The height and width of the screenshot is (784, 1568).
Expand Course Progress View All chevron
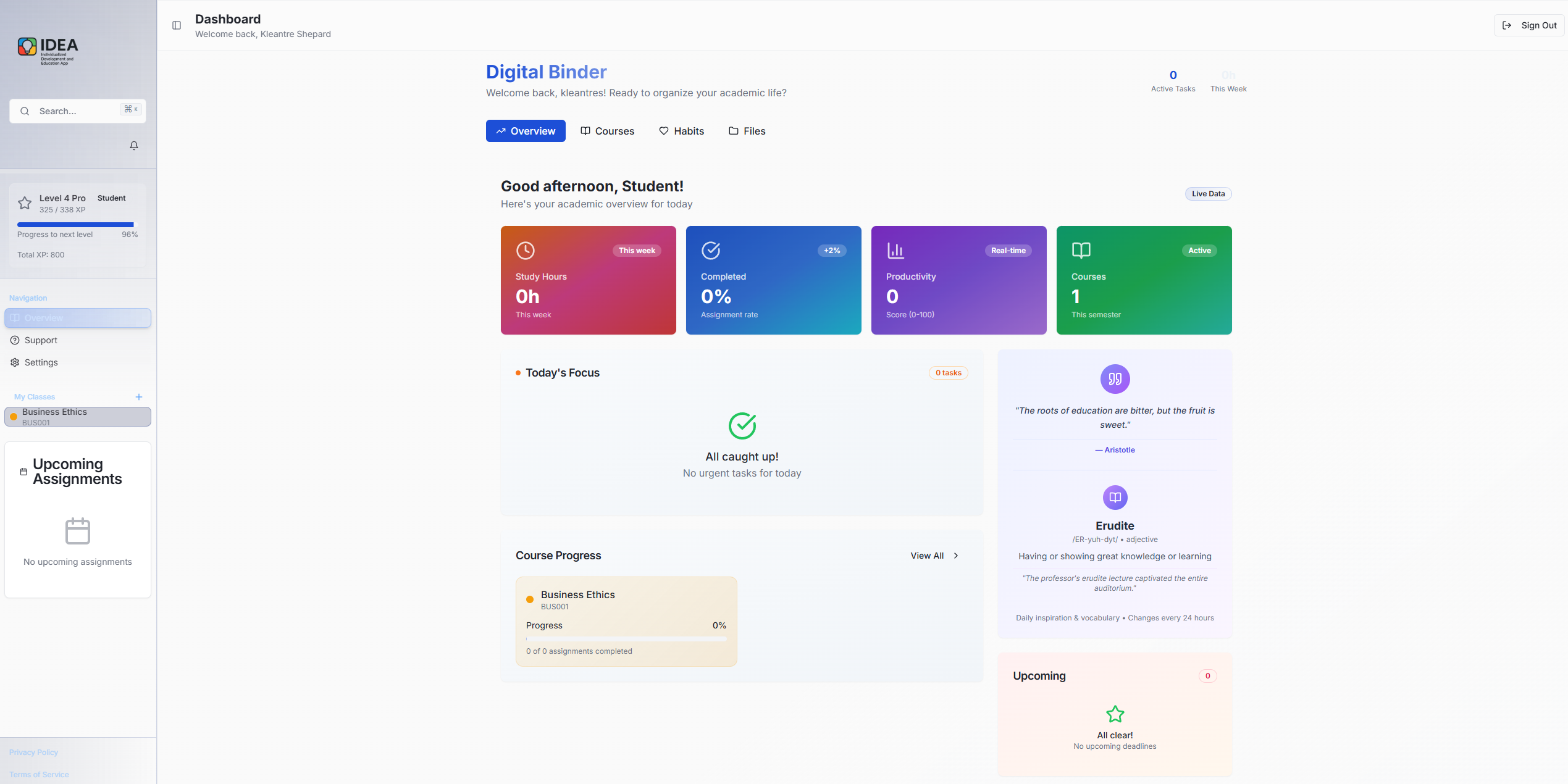[x=956, y=556]
